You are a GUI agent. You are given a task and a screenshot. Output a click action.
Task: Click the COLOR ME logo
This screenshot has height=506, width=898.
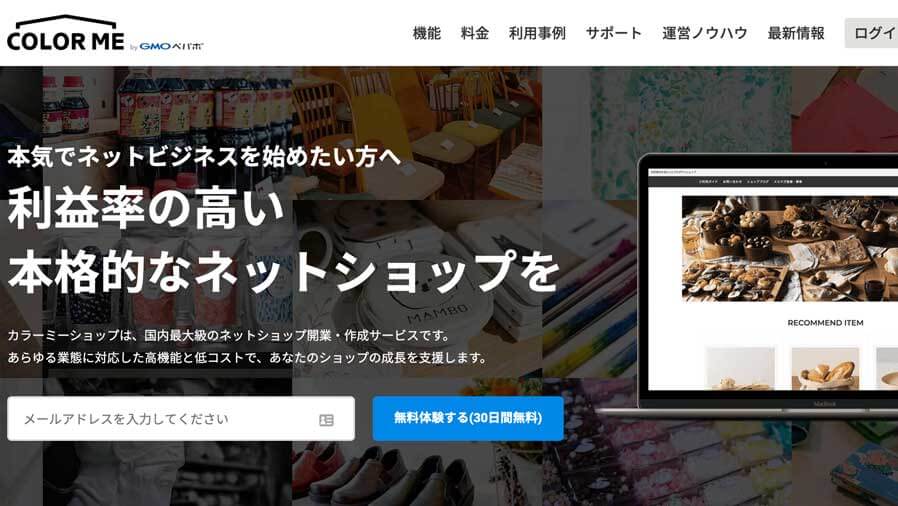(65, 33)
